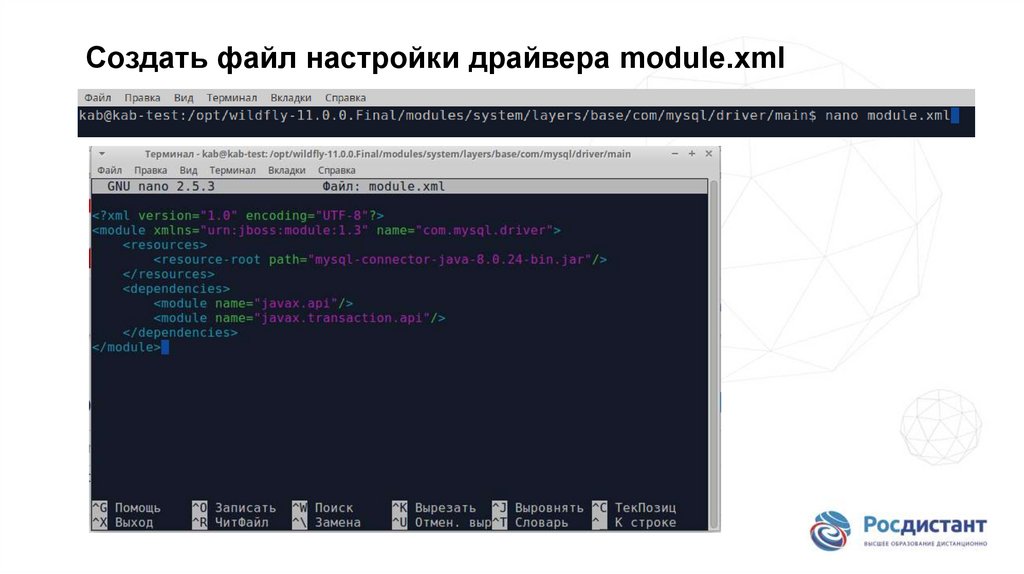Click the ^J Выровнять shortcut
This screenshot has width=1024, height=574.
click(538, 508)
